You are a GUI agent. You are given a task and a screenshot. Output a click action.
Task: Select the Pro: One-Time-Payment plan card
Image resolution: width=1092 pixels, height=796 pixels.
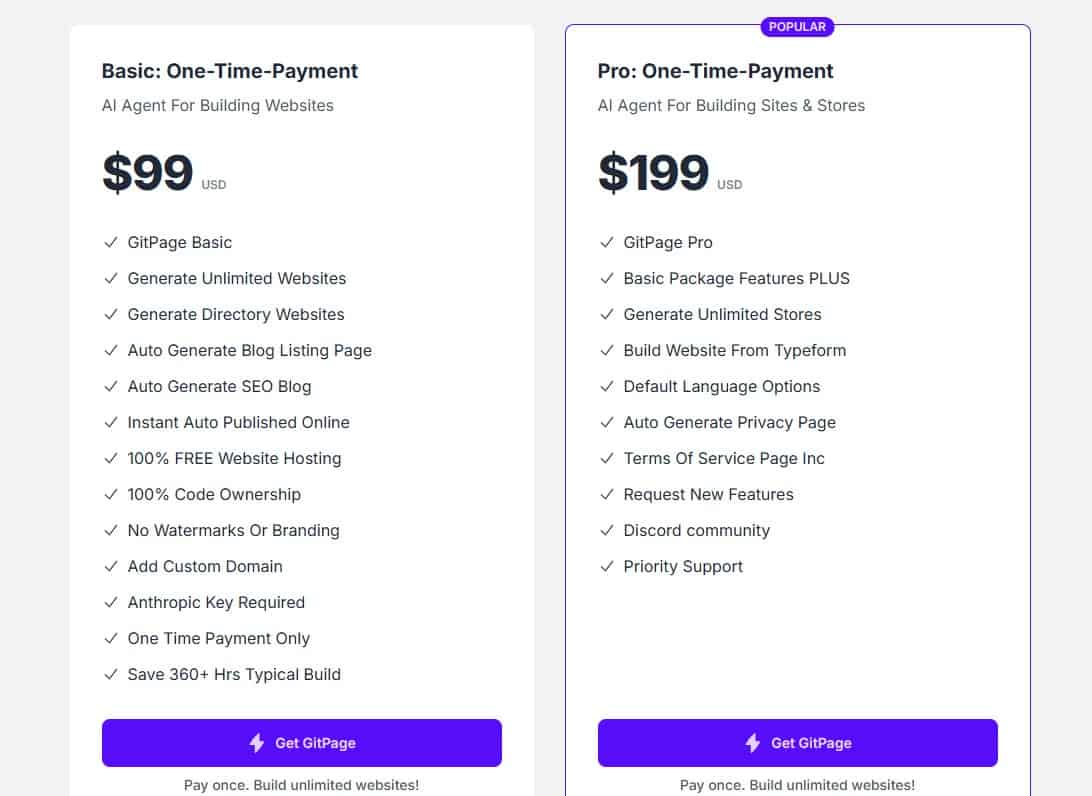797,400
